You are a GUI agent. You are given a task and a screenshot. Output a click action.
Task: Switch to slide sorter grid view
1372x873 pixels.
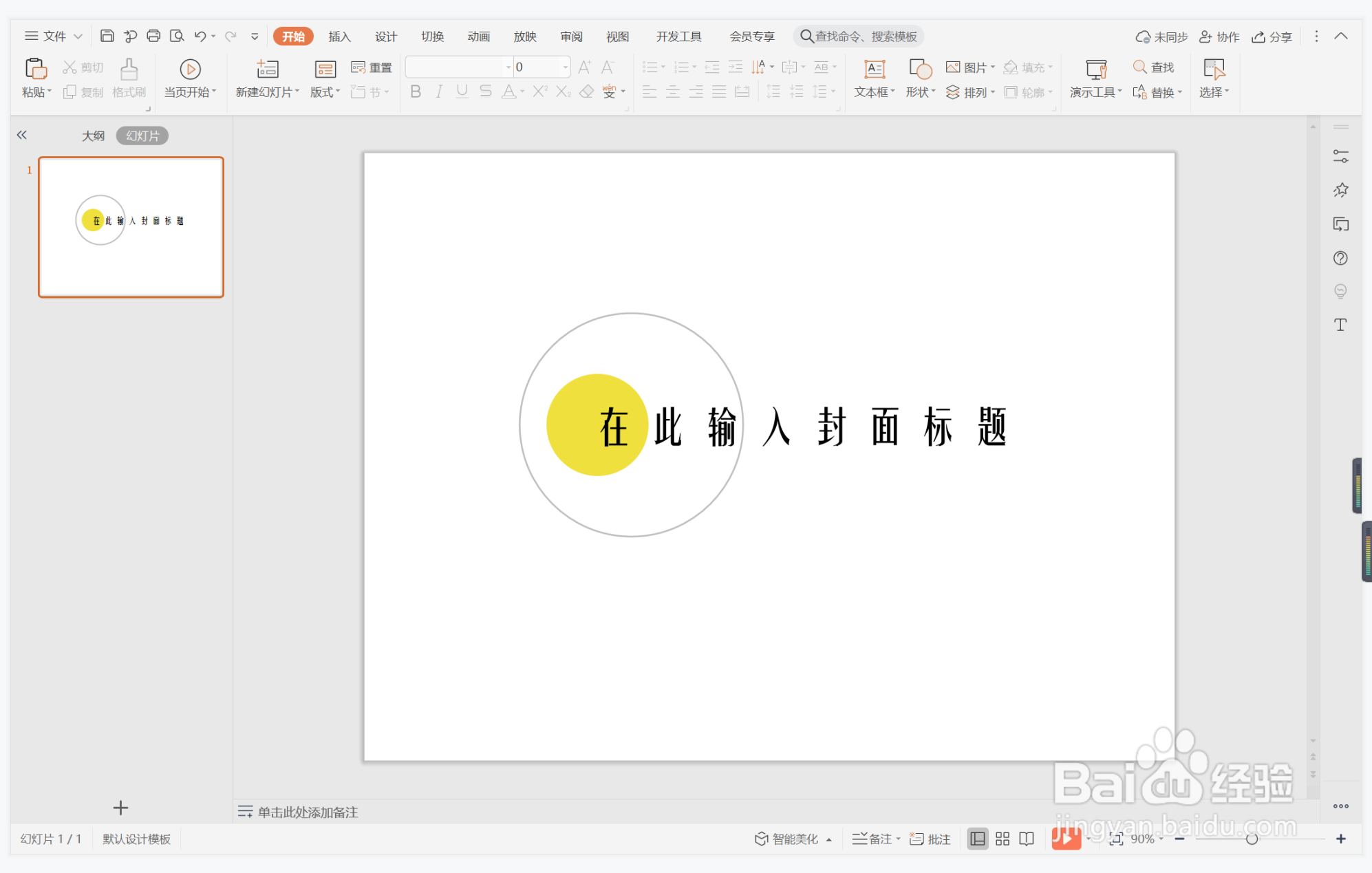coord(1002,839)
